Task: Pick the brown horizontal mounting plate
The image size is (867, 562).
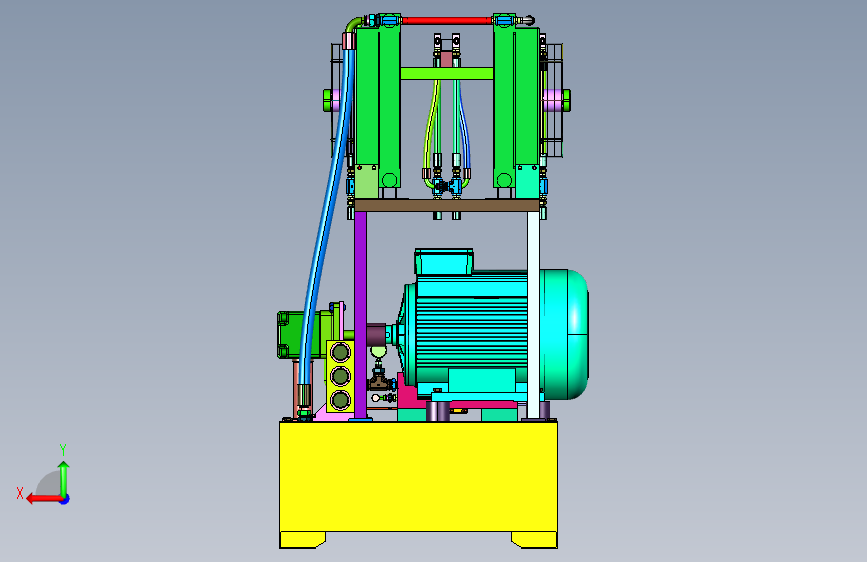Action: [x=447, y=206]
